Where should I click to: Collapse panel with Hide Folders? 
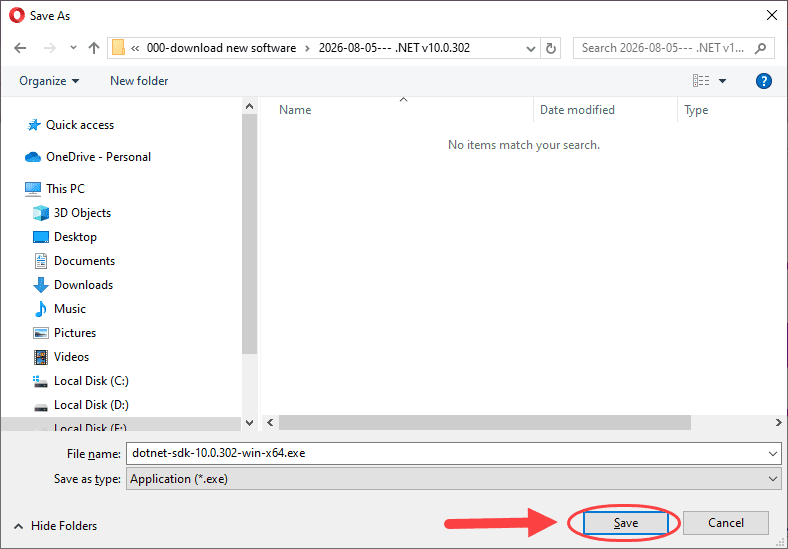pos(55,526)
